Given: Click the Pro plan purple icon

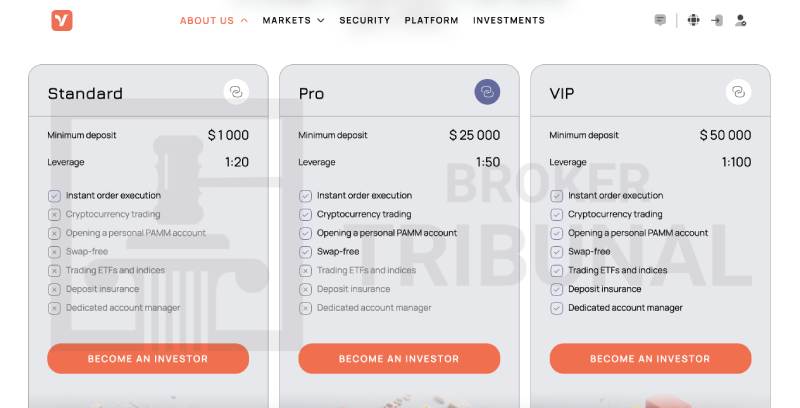Looking at the screenshot, I should pyautogui.click(x=487, y=93).
